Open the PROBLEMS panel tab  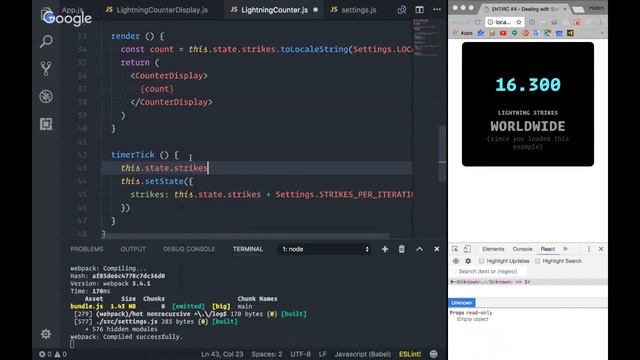[87, 249]
